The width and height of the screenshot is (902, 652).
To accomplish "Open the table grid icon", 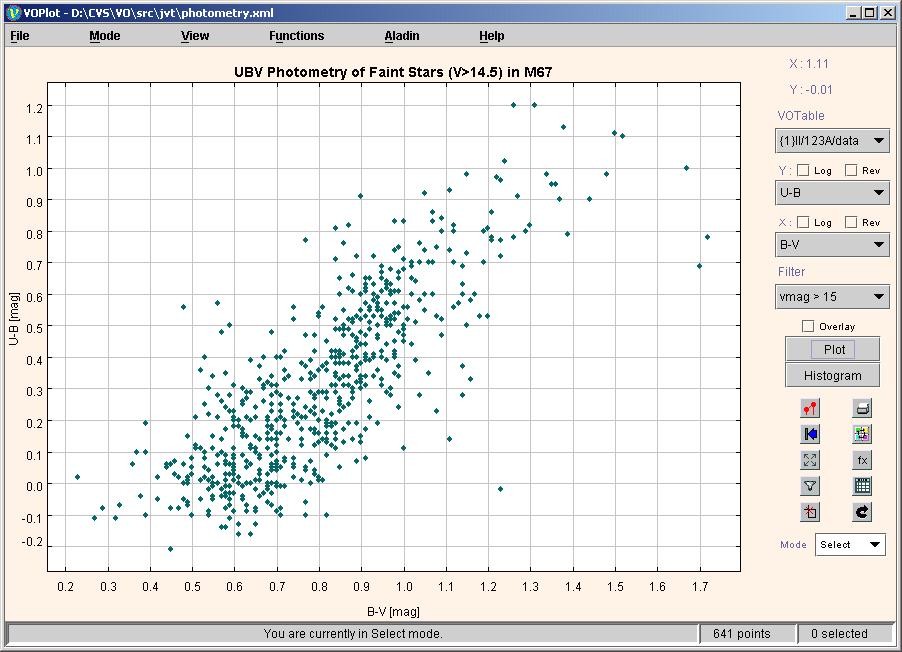I will click(x=862, y=486).
